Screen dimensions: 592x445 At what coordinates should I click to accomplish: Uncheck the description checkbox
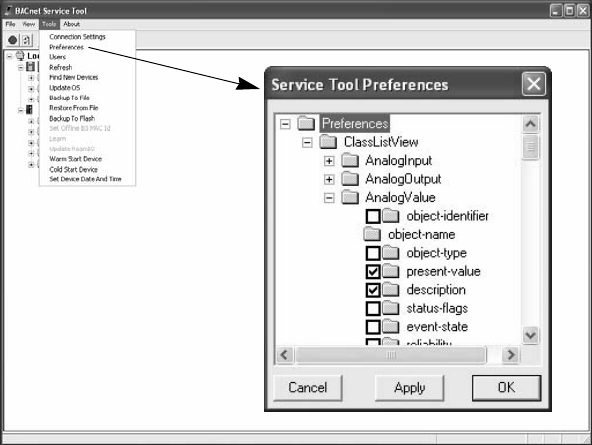coord(373,290)
